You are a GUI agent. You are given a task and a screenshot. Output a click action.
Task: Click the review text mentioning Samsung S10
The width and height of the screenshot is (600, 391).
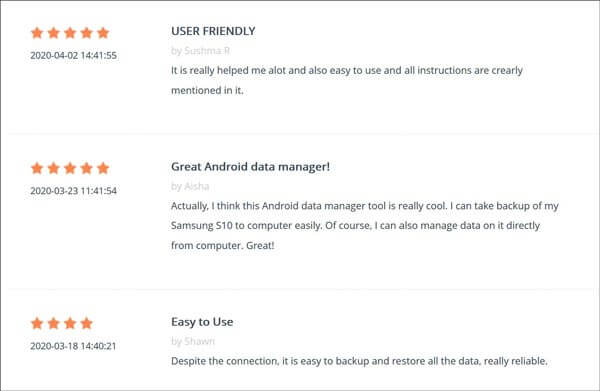[365, 226]
